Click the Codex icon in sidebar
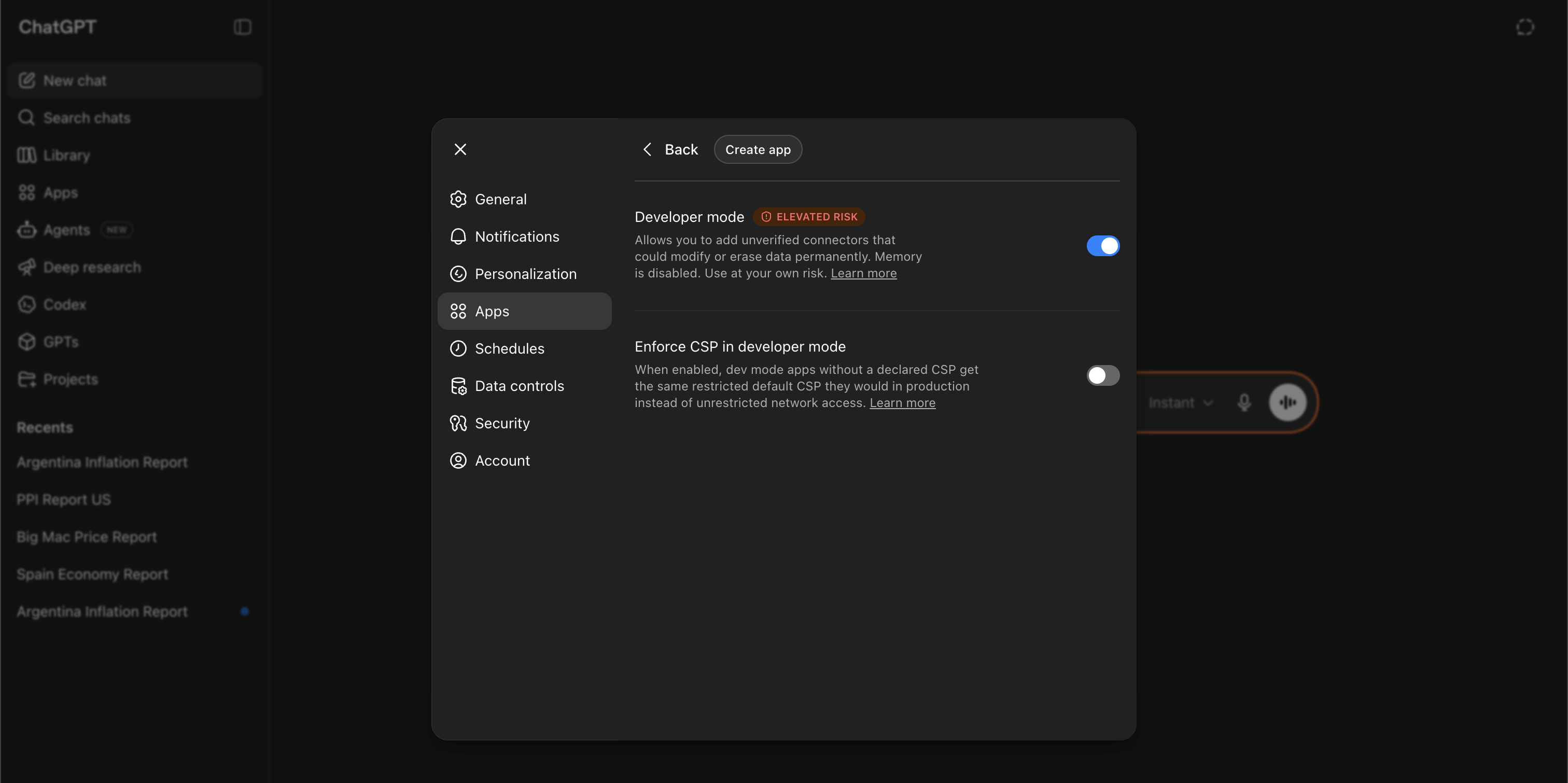The image size is (1568, 783). point(26,304)
